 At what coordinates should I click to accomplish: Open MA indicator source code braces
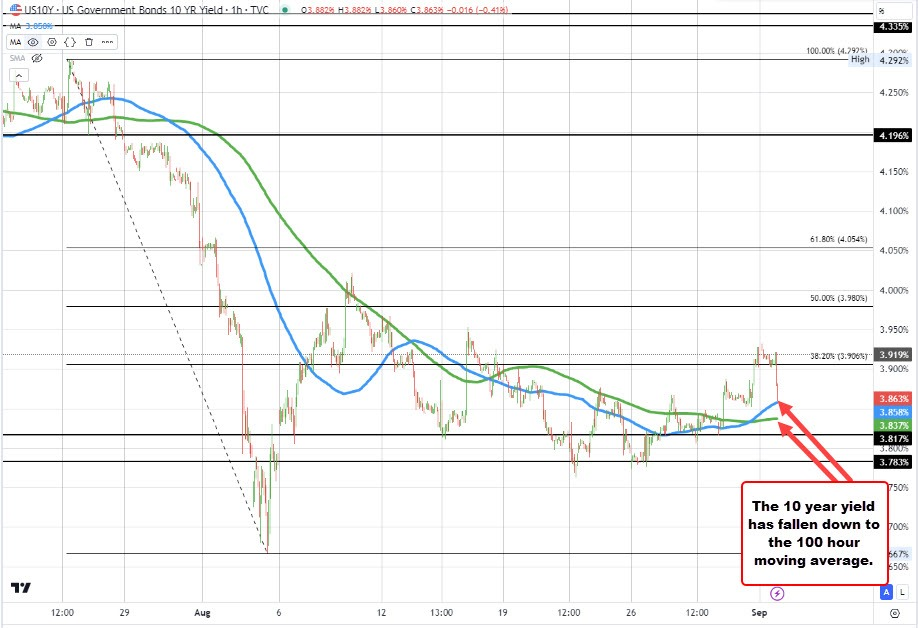(x=70, y=42)
